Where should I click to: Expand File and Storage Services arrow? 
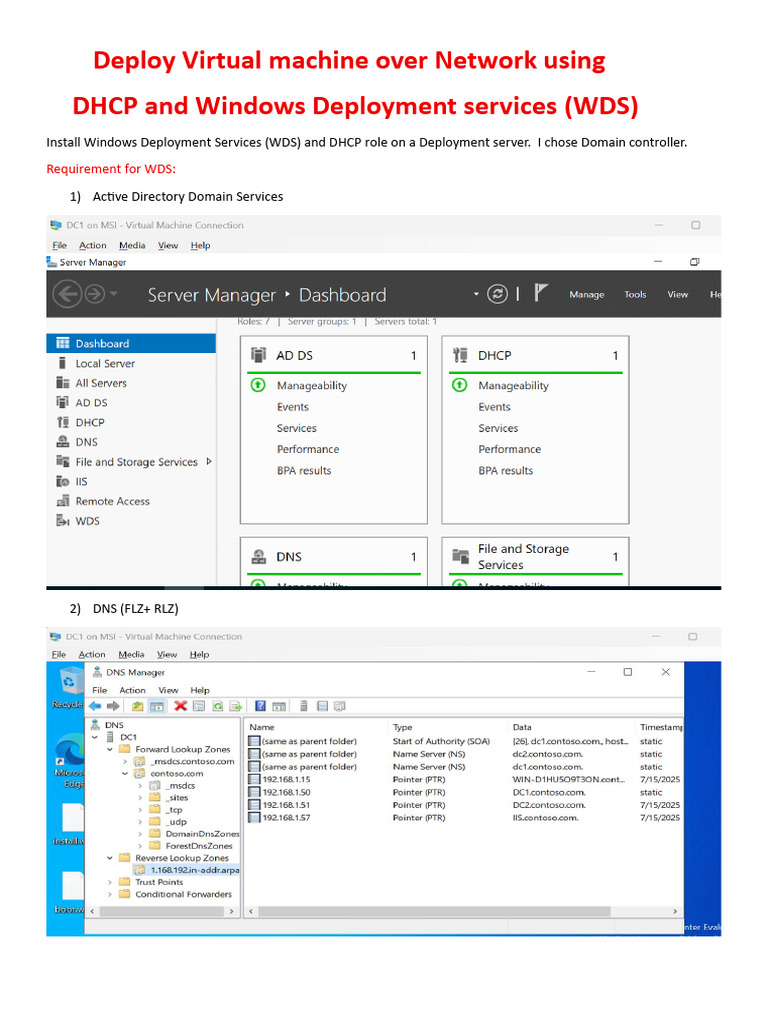click(x=209, y=461)
